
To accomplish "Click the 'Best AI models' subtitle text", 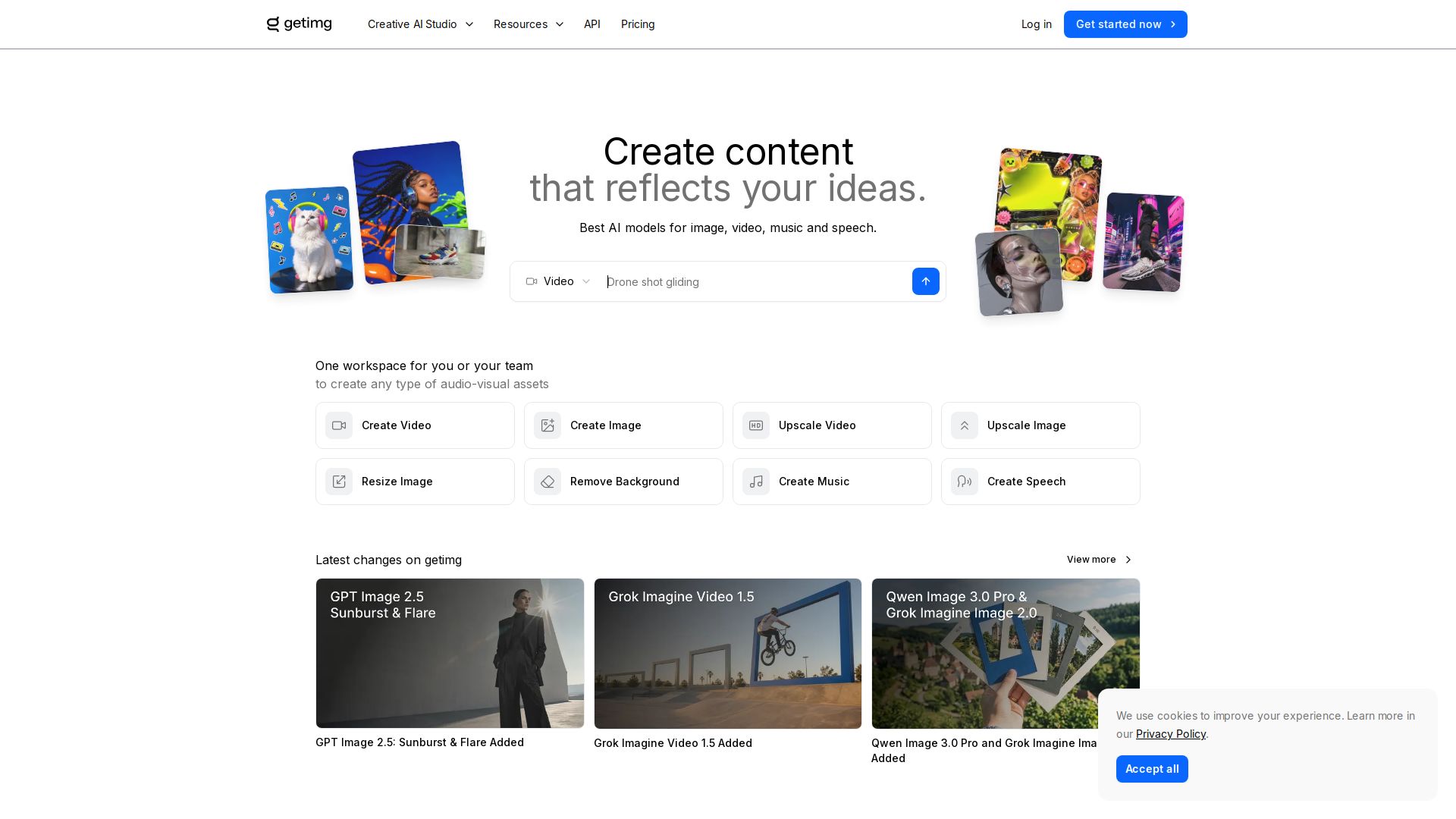I will click(x=728, y=227).
